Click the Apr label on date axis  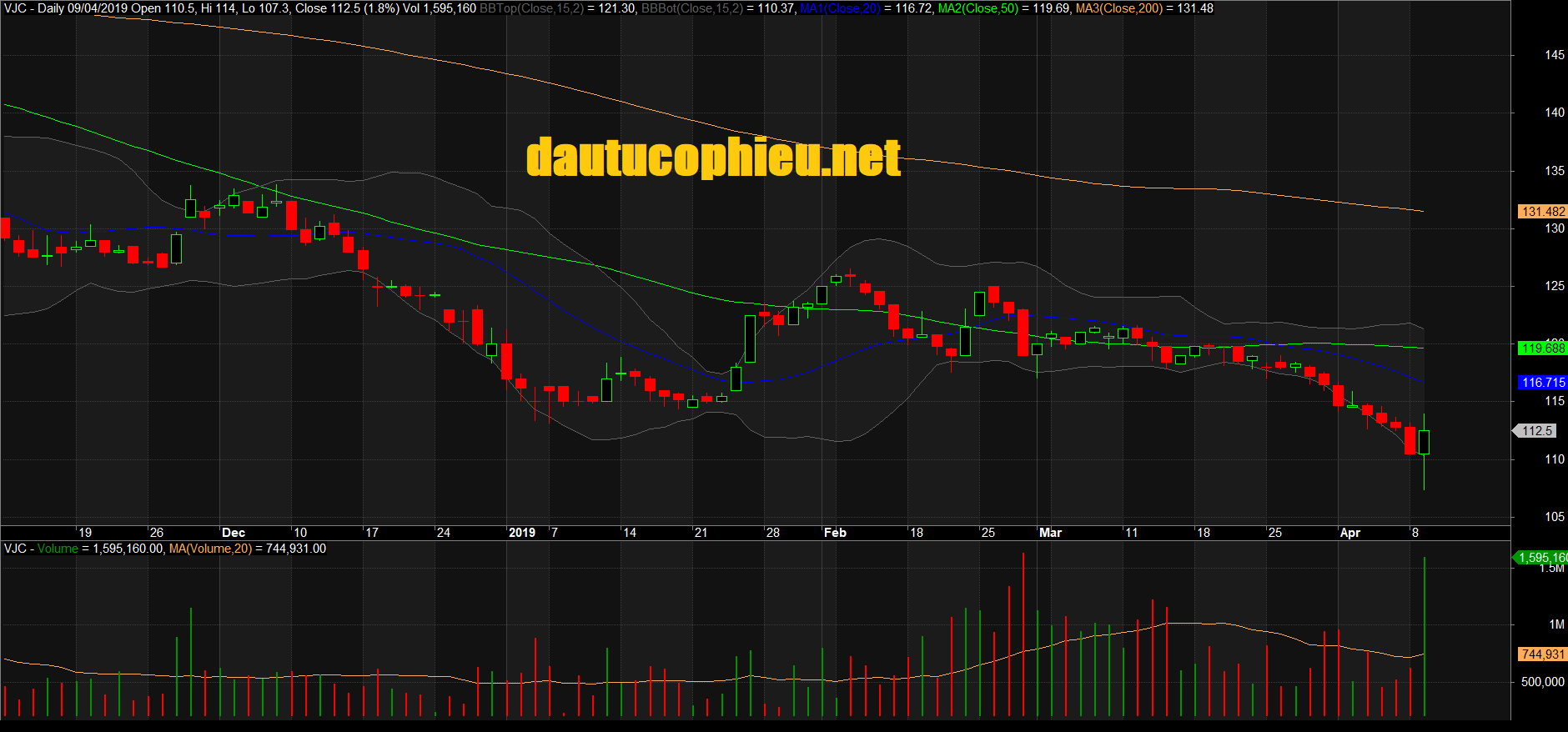pos(1349,533)
